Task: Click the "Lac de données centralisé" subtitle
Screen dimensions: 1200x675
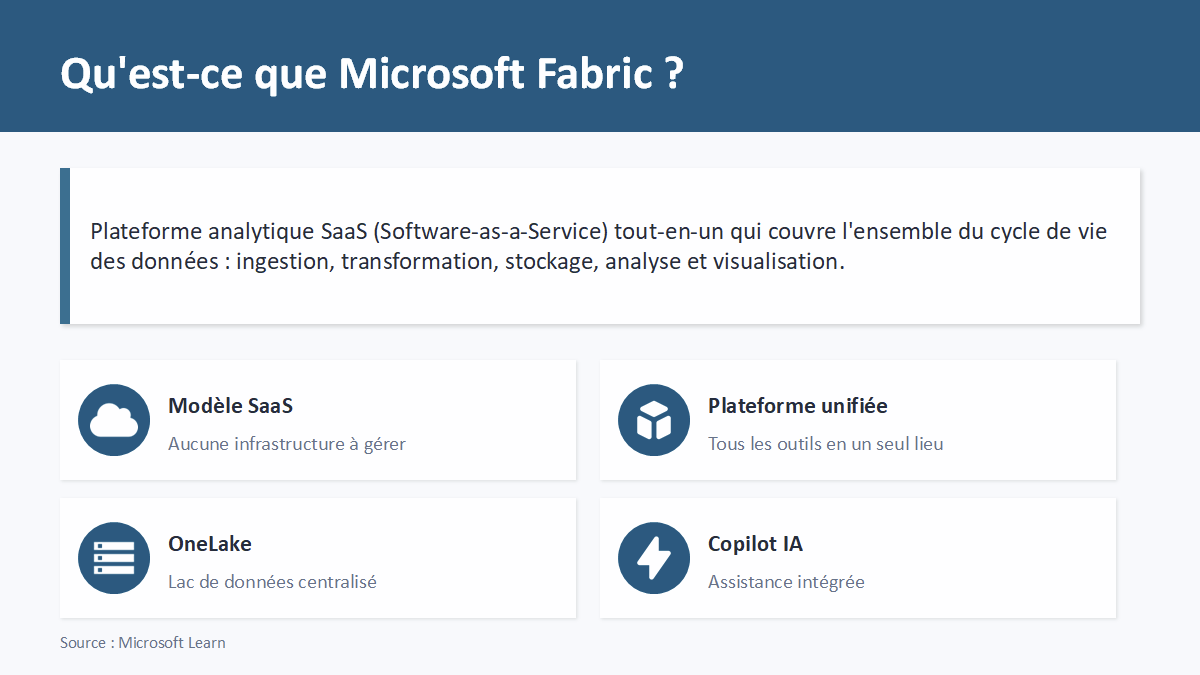Action: point(272,582)
